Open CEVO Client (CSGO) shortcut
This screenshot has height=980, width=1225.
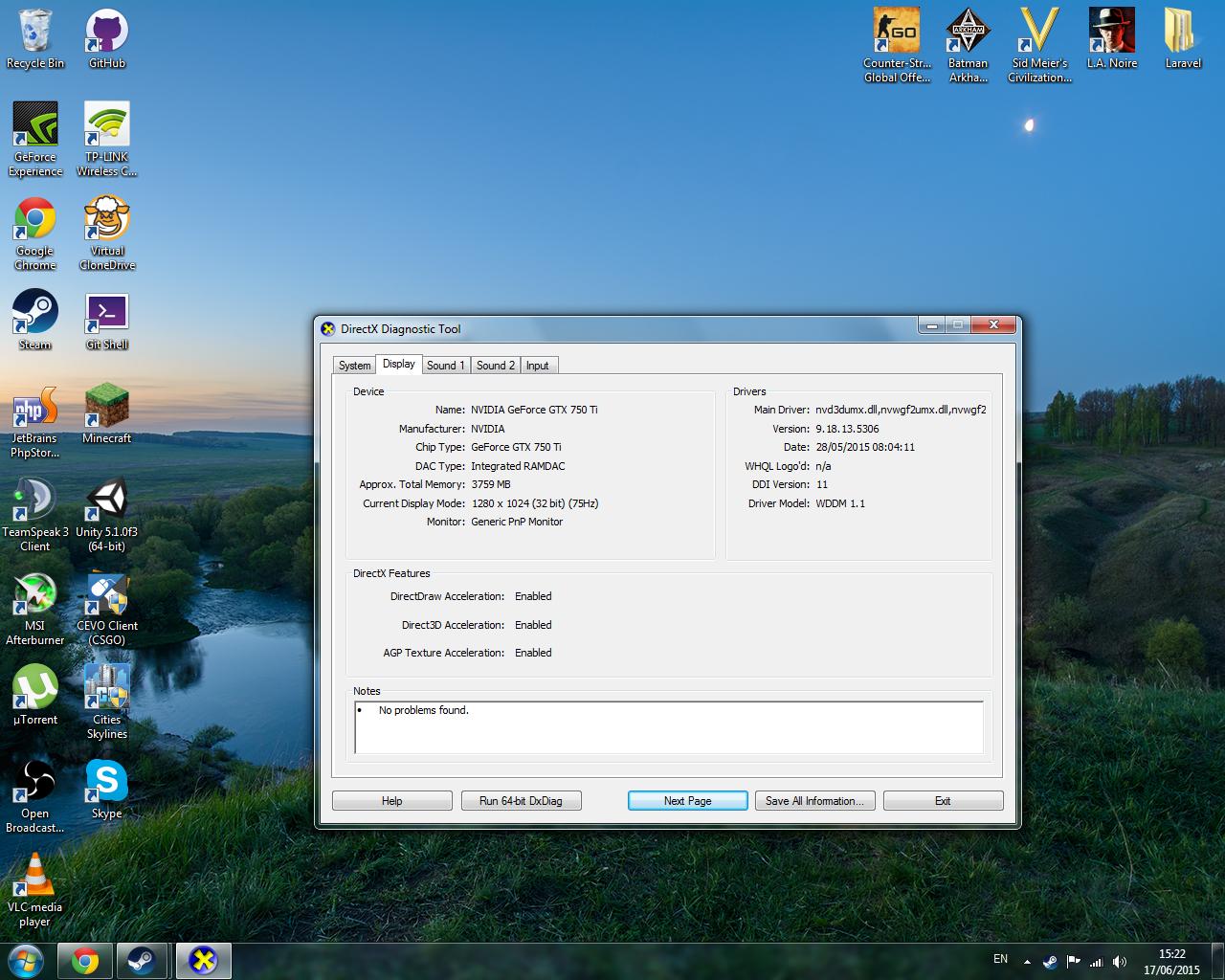click(x=107, y=609)
